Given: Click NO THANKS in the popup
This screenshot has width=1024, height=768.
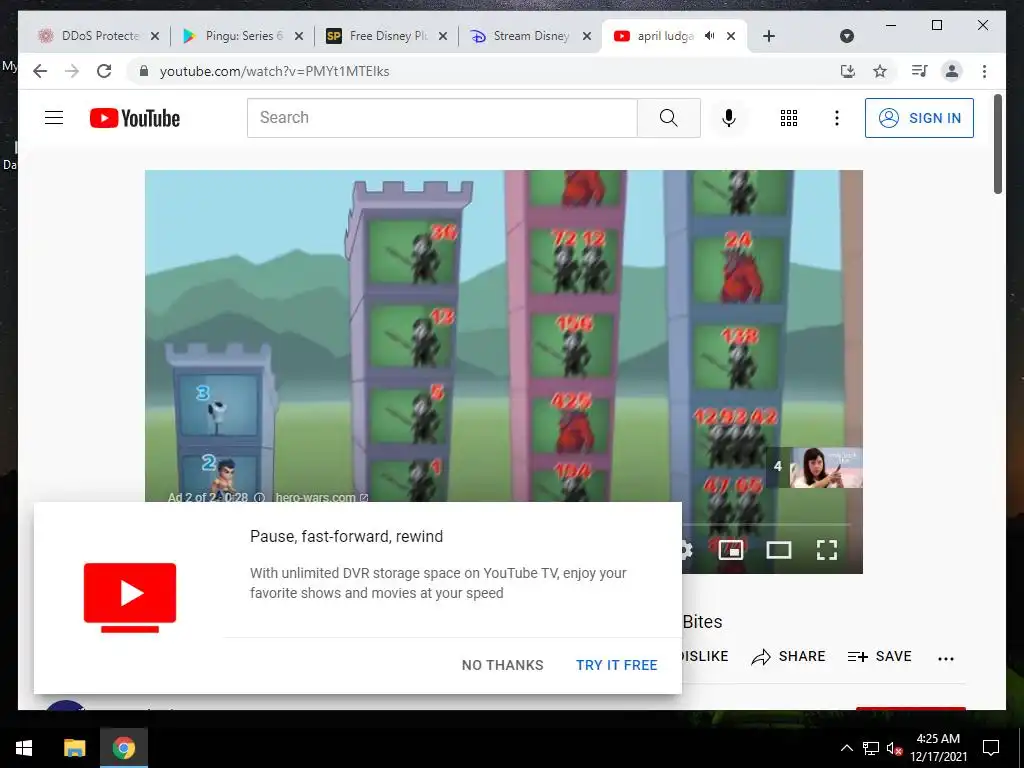Looking at the screenshot, I should (x=502, y=665).
